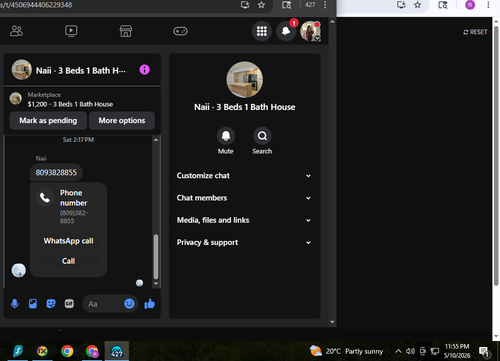Open the notifications bell with badge
500x361 pixels.
[x=286, y=31]
